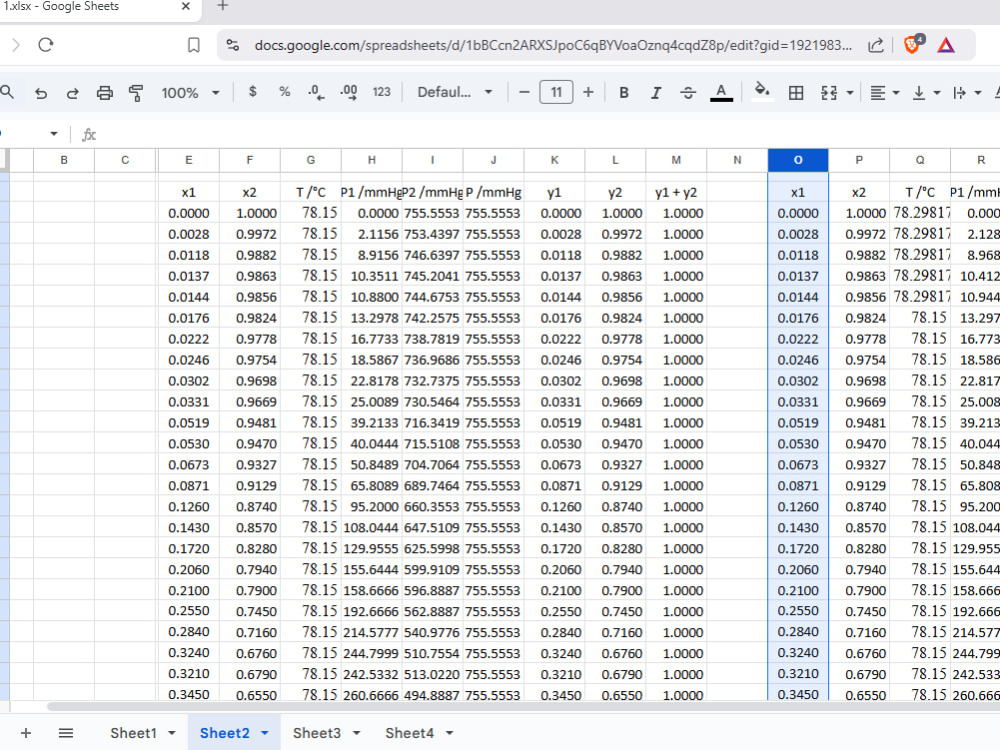Reload the page in the browser

tap(46, 45)
